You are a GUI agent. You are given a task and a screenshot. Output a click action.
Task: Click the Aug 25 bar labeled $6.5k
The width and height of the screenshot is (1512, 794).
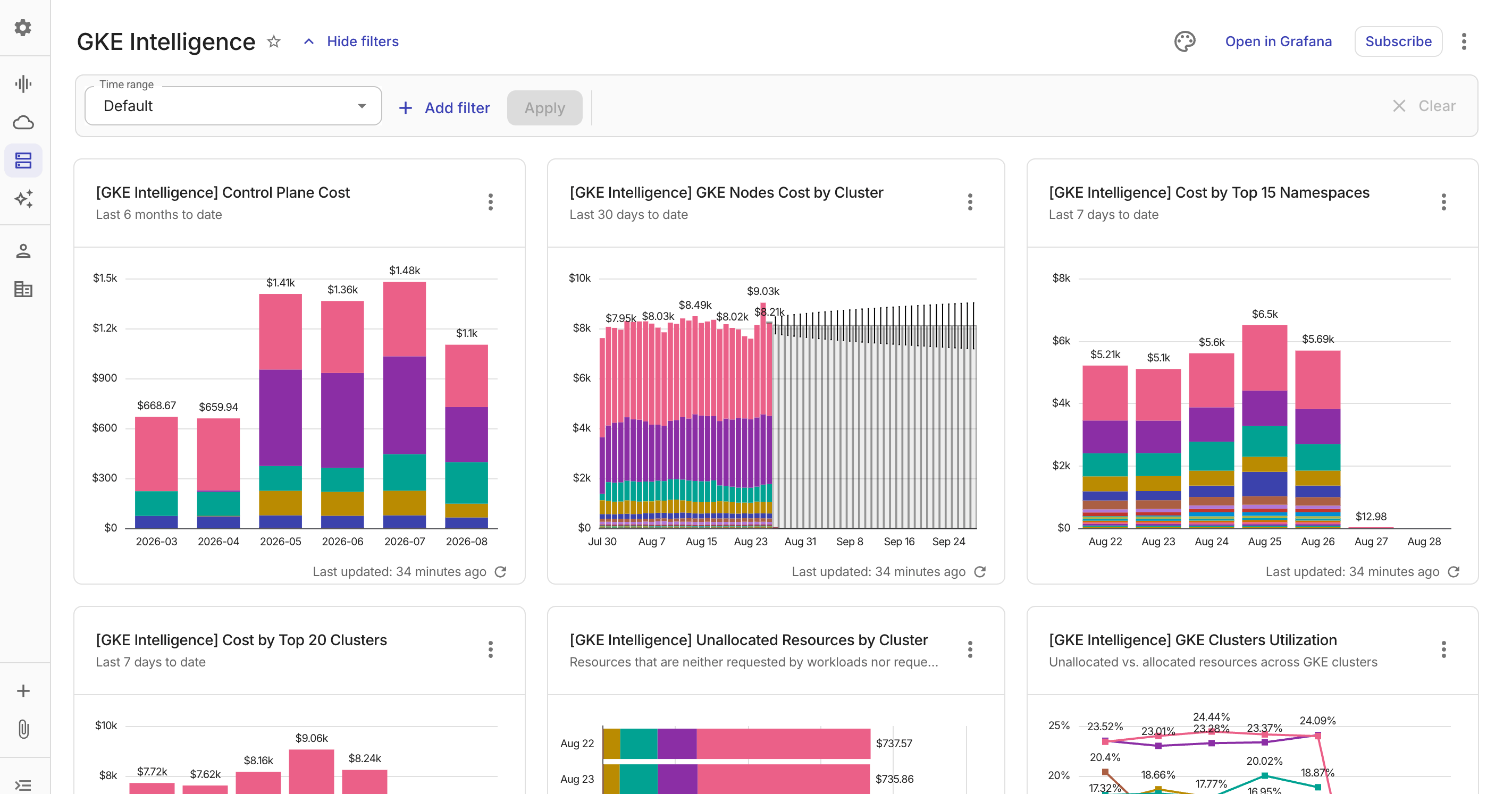[x=1264, y=427]
